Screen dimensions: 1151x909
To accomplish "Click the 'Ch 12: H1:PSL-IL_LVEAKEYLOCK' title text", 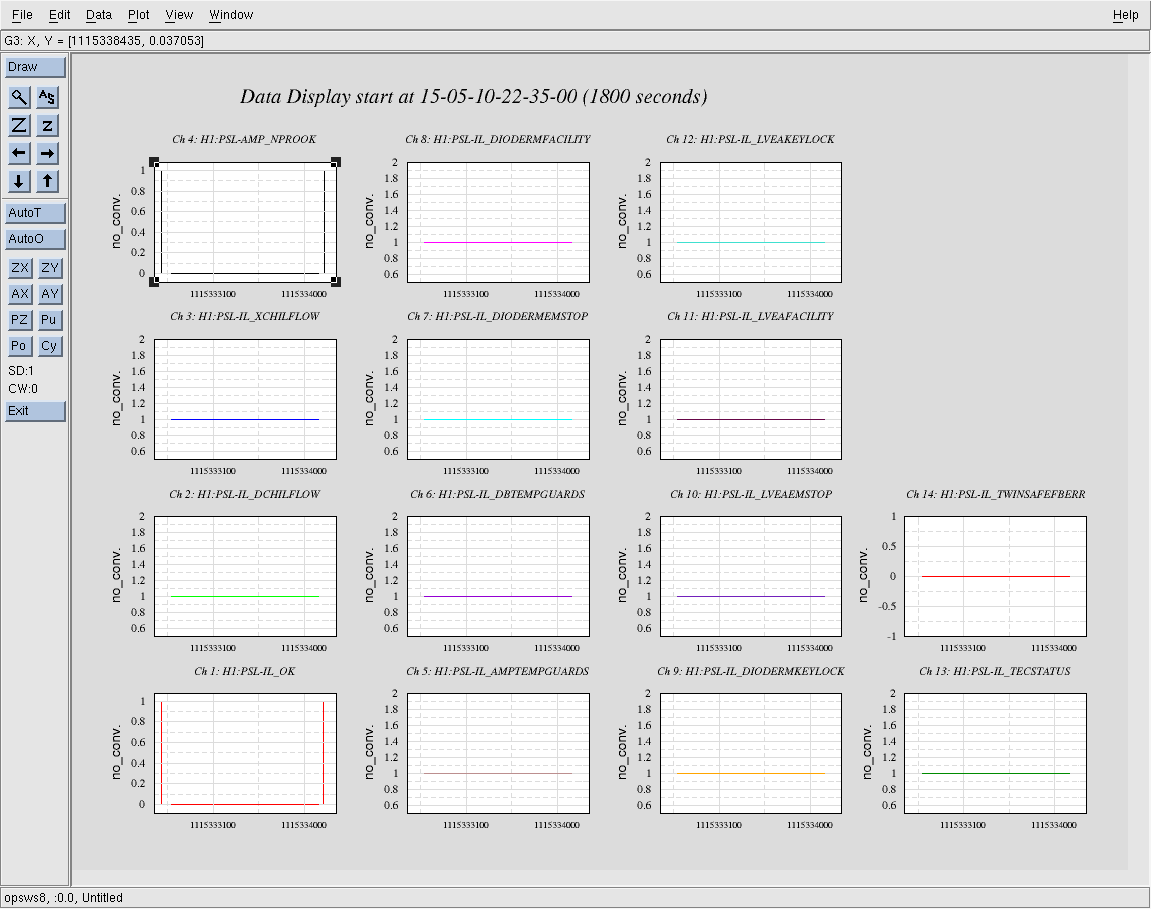I will pos(750,140).
